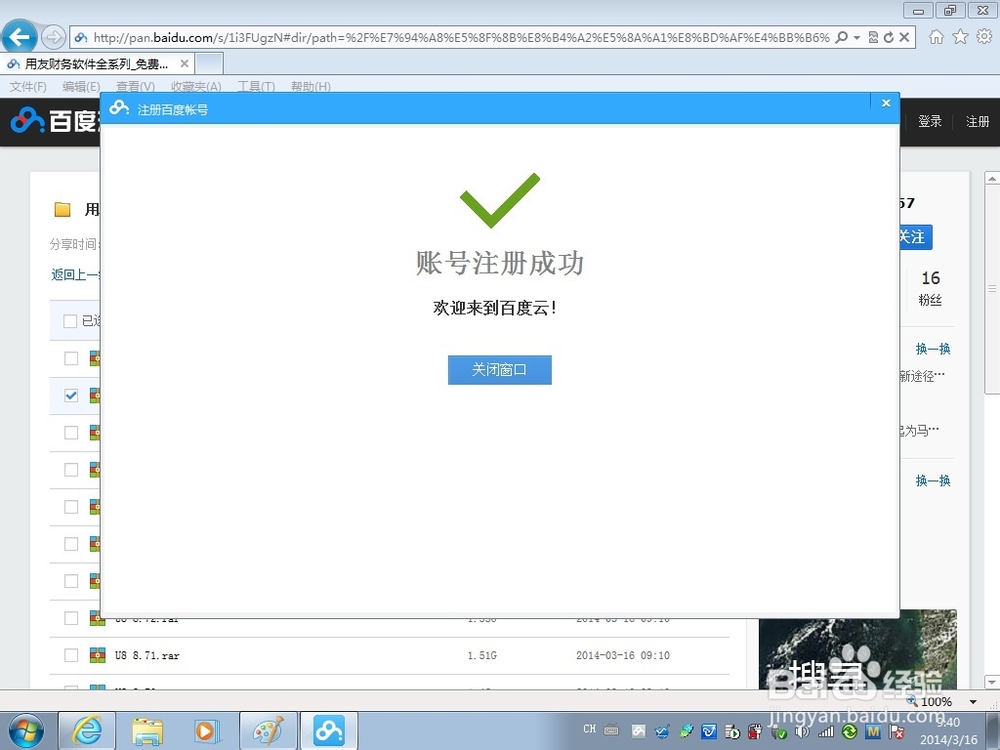1000x750 pixels.
Task: Click the U8 8.71.rar file name
Action: [x=147, y=655]
